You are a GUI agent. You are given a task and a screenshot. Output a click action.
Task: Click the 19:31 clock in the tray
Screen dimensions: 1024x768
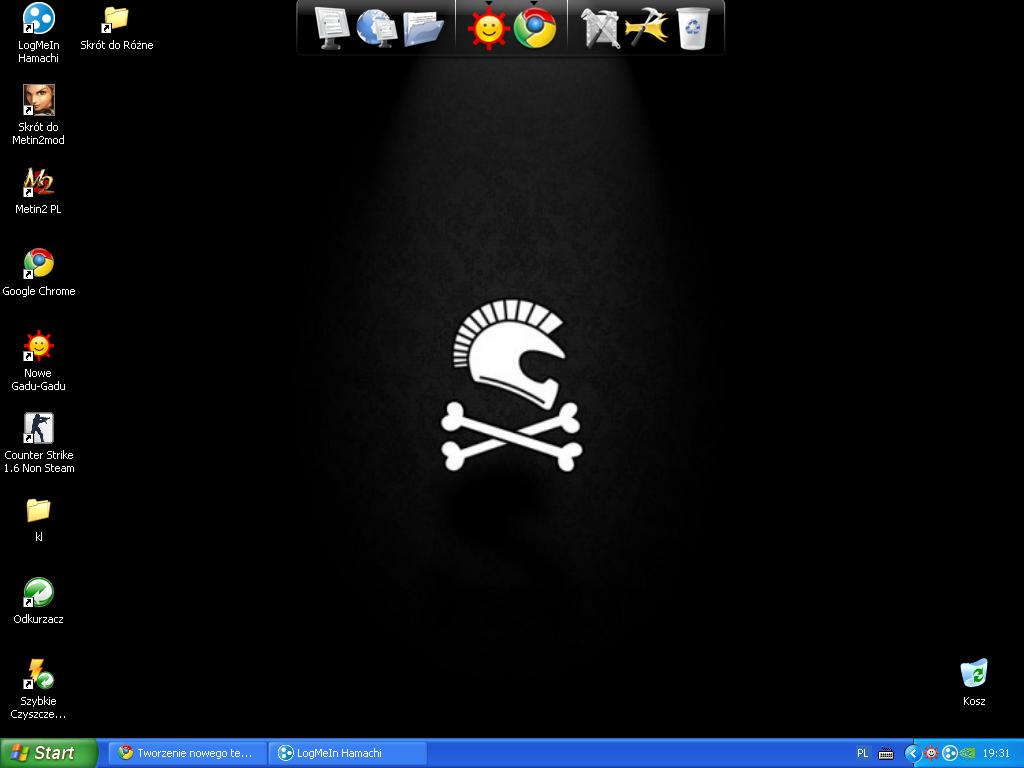(996, 753)
